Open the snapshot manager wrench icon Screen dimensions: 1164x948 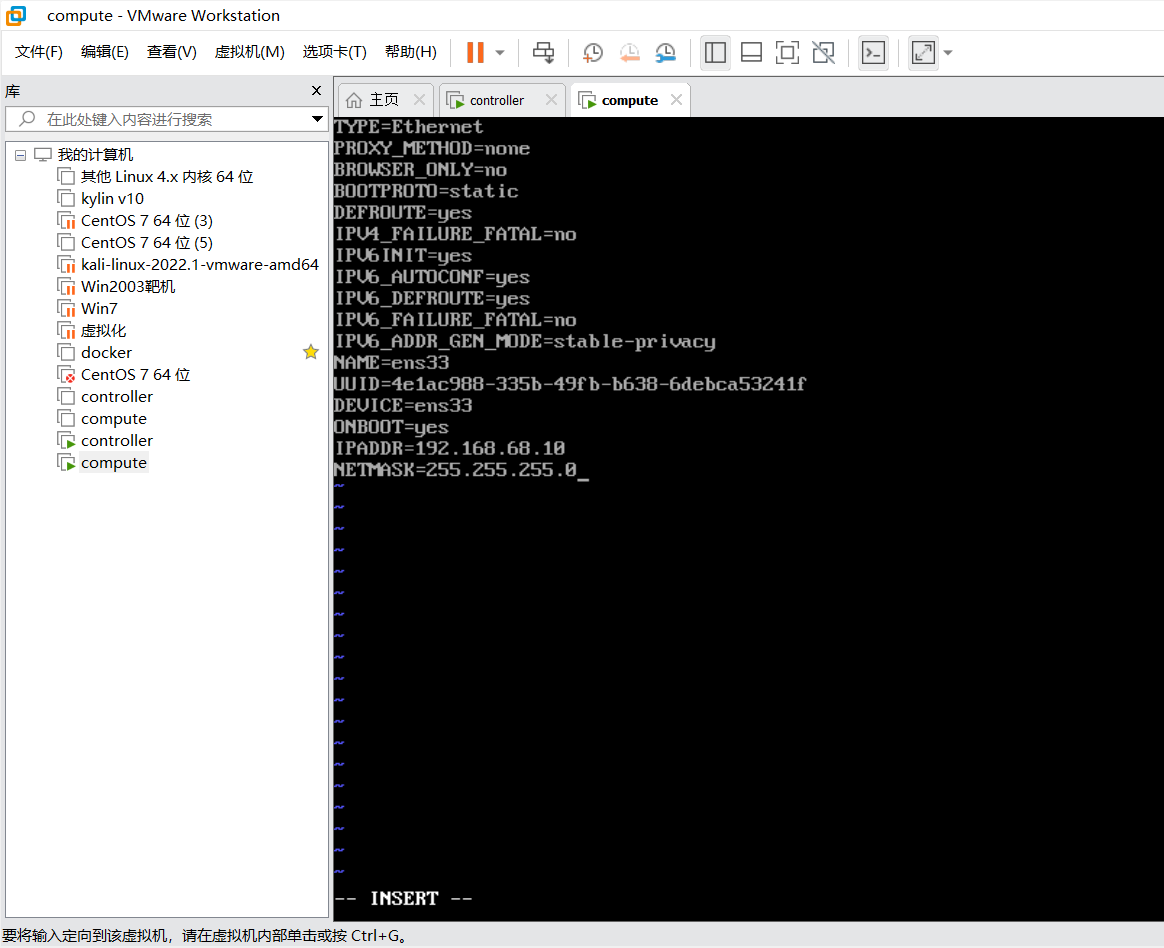(x=665, y=52)
